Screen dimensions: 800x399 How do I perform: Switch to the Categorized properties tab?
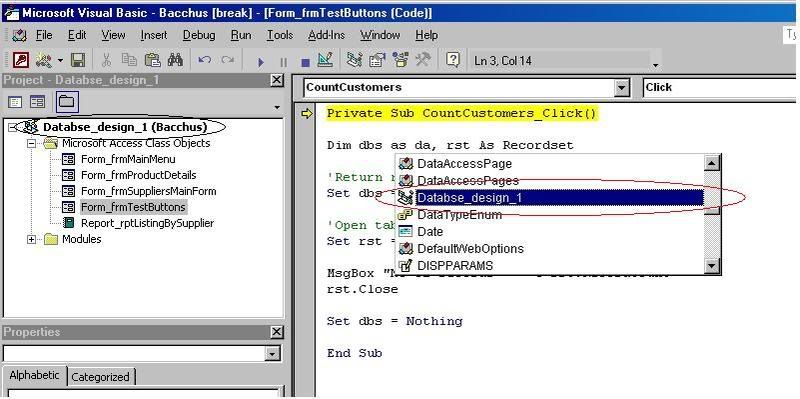pyautogui.click(x=101, y=378)
